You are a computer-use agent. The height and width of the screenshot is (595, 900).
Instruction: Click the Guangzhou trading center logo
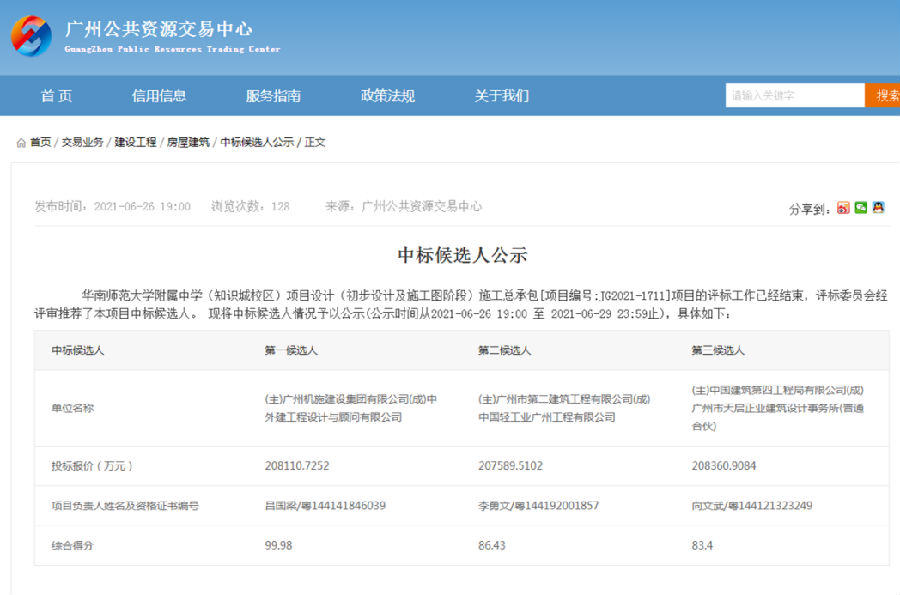31,36
